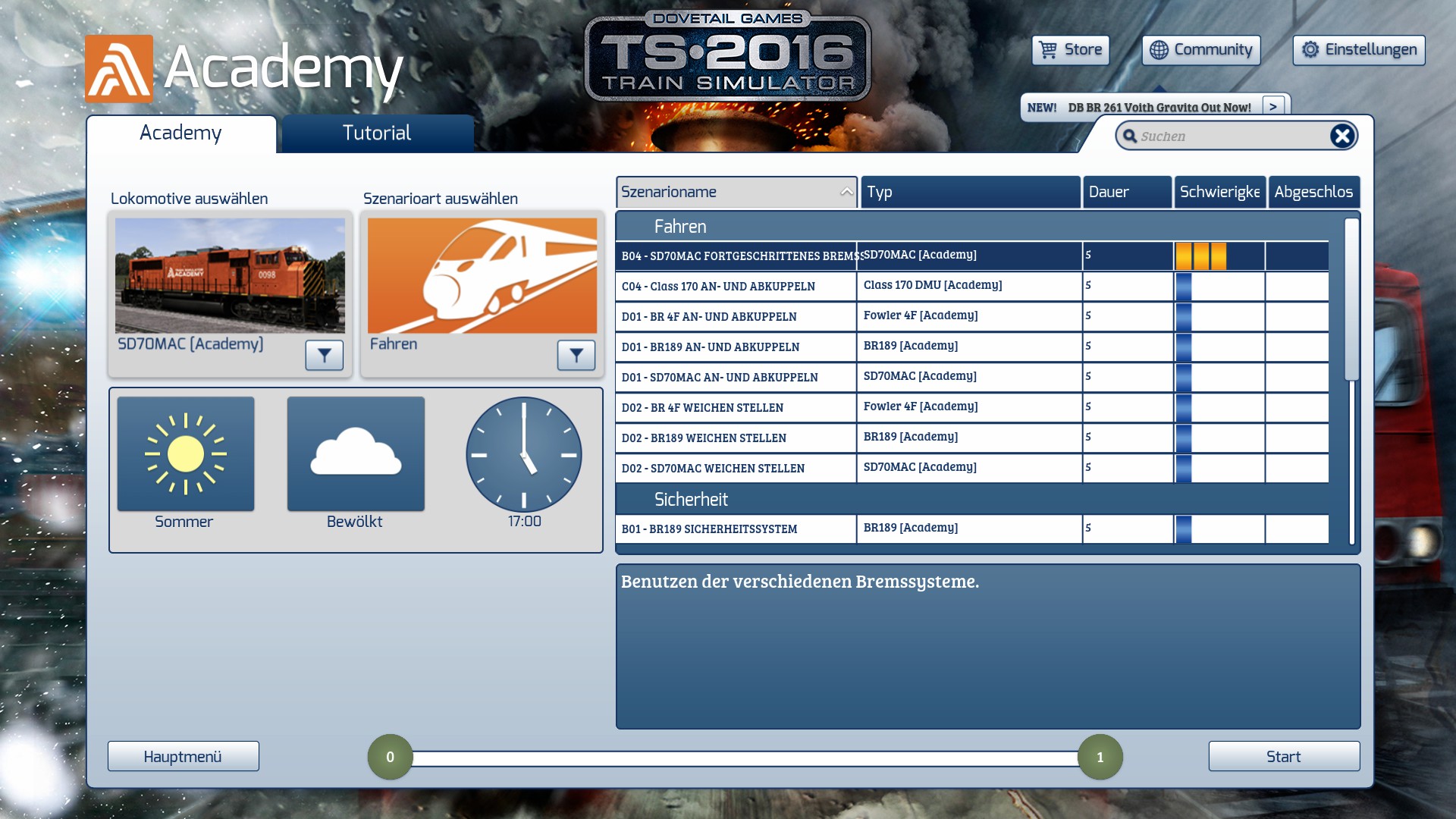This screenshot has width=1456, height=819.
Task: Click the magnifier icon in the search box
Action: pos(1130,136)
